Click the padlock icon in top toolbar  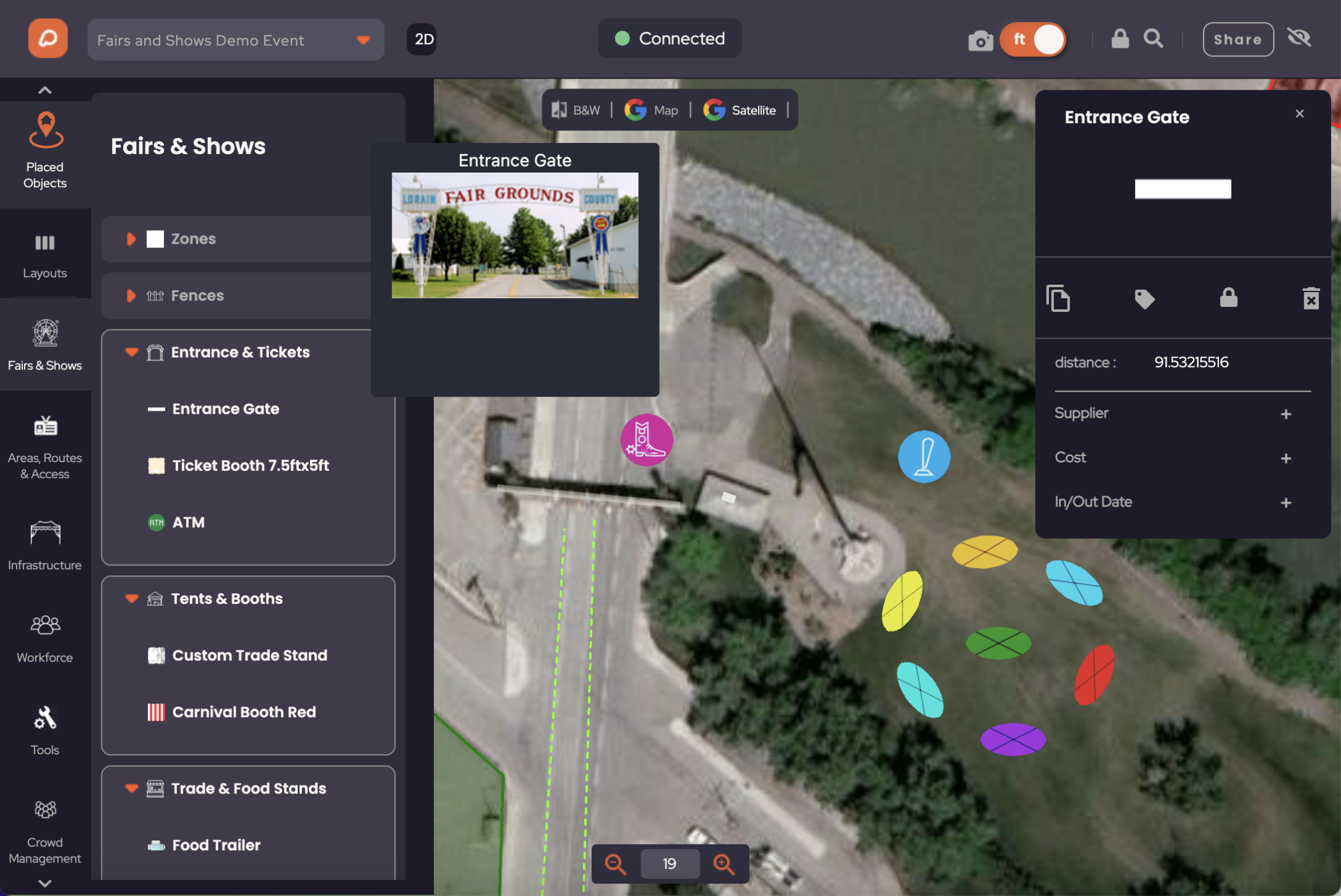tap(1119, 38)
